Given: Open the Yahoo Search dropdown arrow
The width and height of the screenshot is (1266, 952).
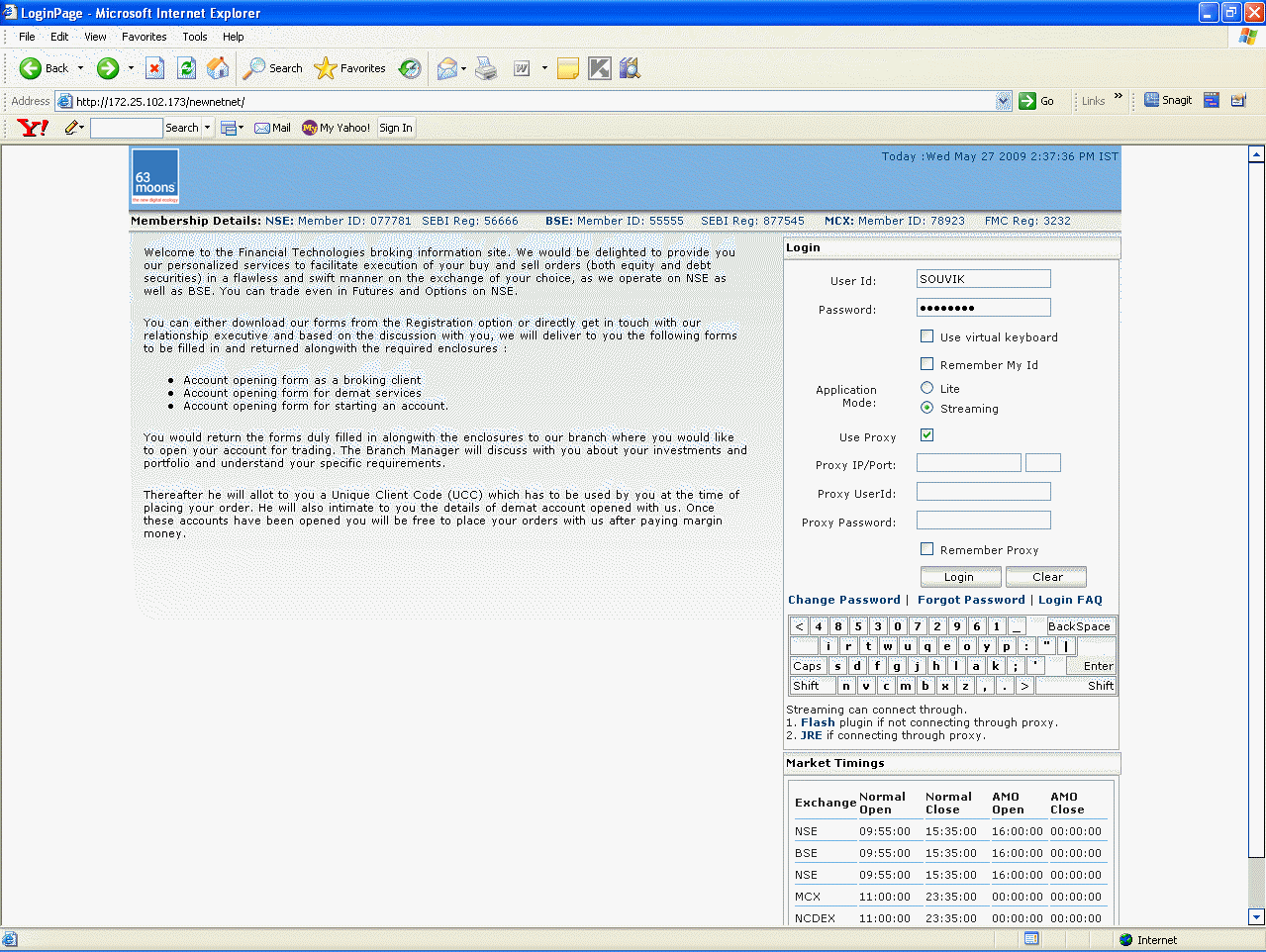Looking at the screenshot, I should pos(207,128).
